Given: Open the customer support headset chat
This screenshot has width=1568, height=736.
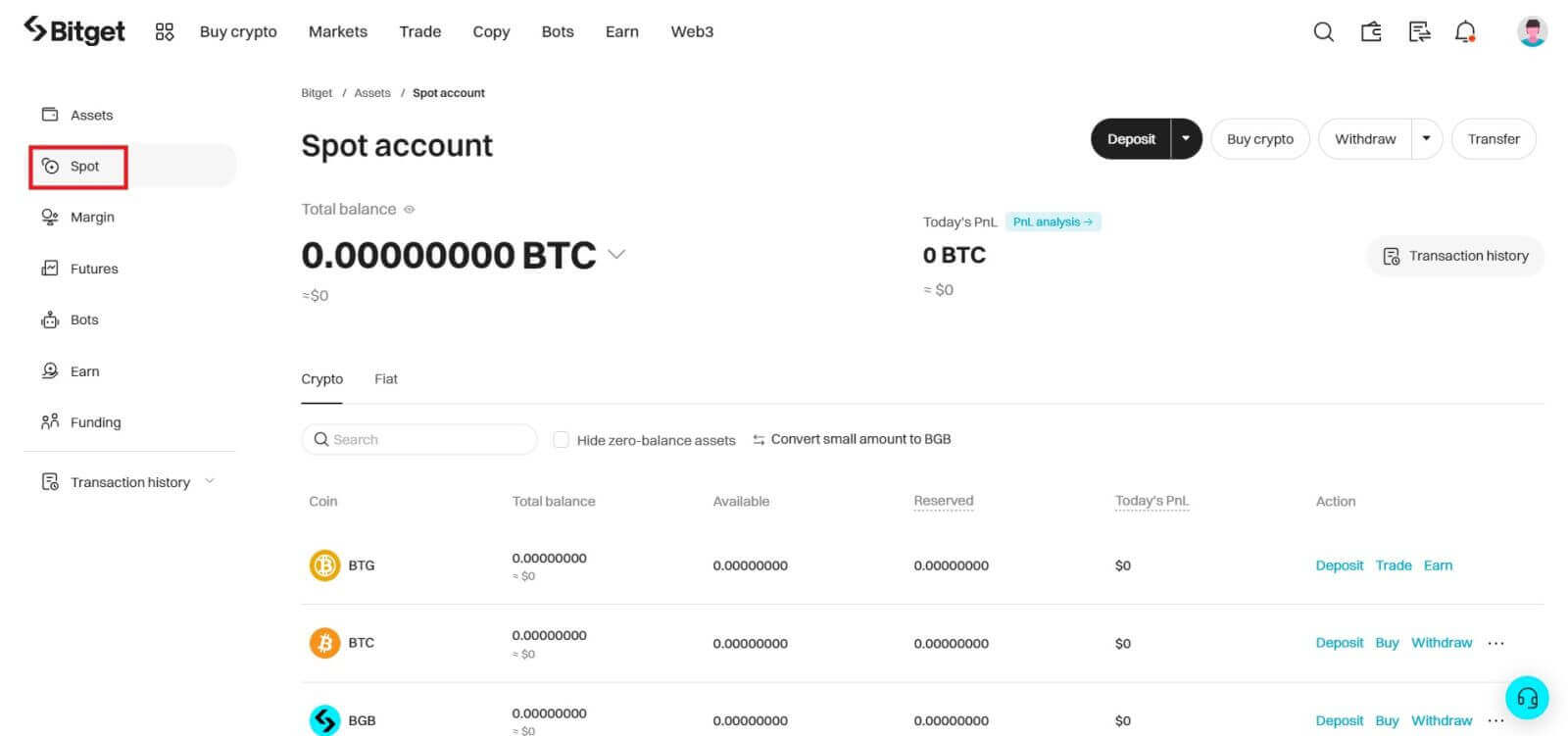Looking at the screenshot, I should tap(1527, 698).
